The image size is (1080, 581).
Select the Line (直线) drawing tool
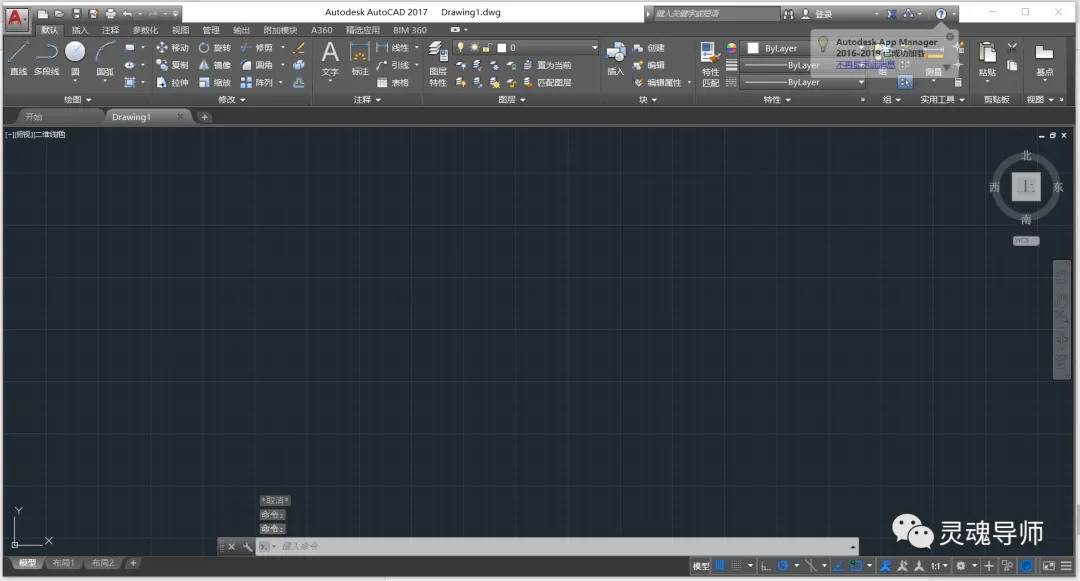(19, 58)
